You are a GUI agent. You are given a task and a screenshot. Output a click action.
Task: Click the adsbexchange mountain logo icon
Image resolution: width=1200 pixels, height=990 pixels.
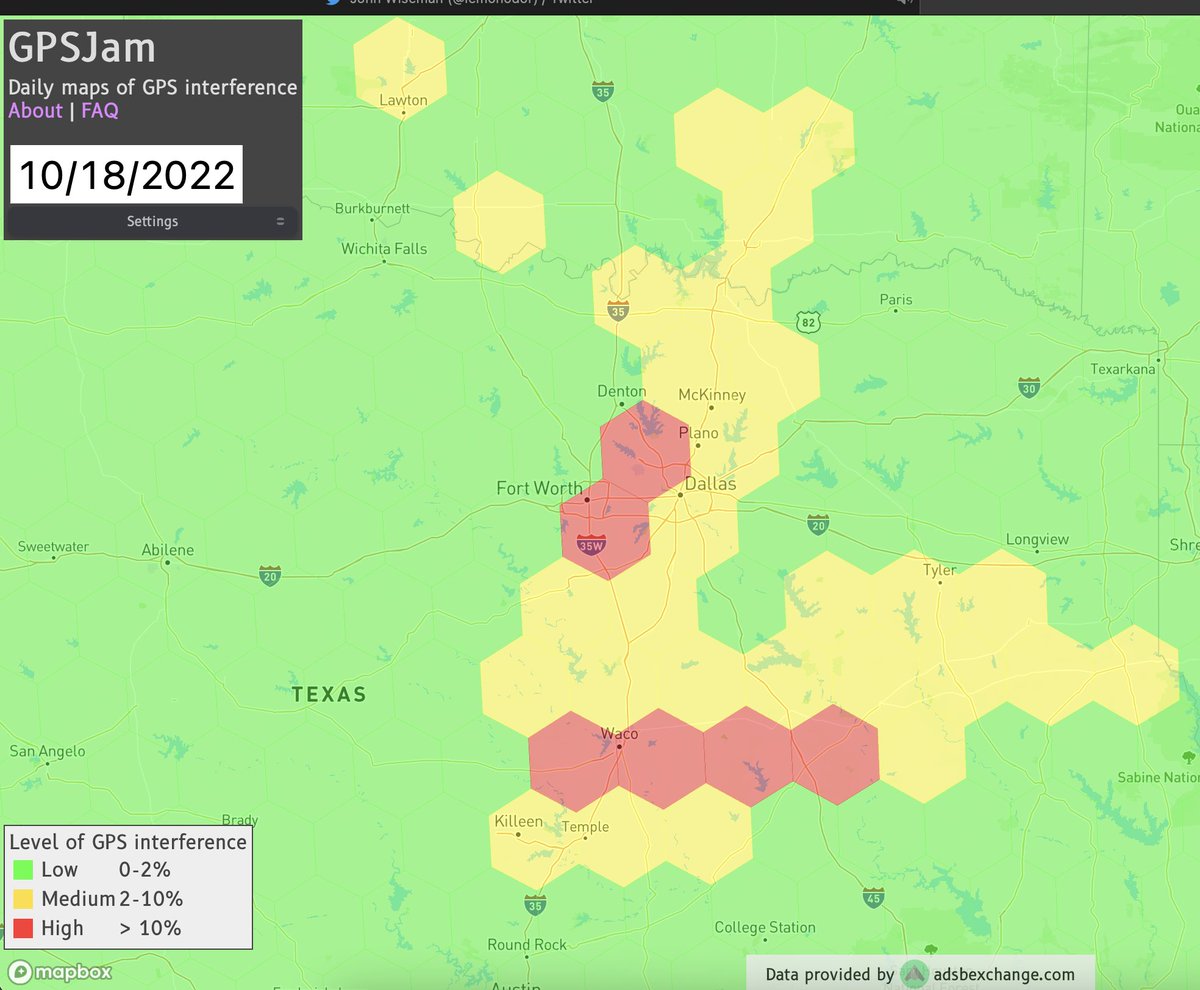(913, 974)
